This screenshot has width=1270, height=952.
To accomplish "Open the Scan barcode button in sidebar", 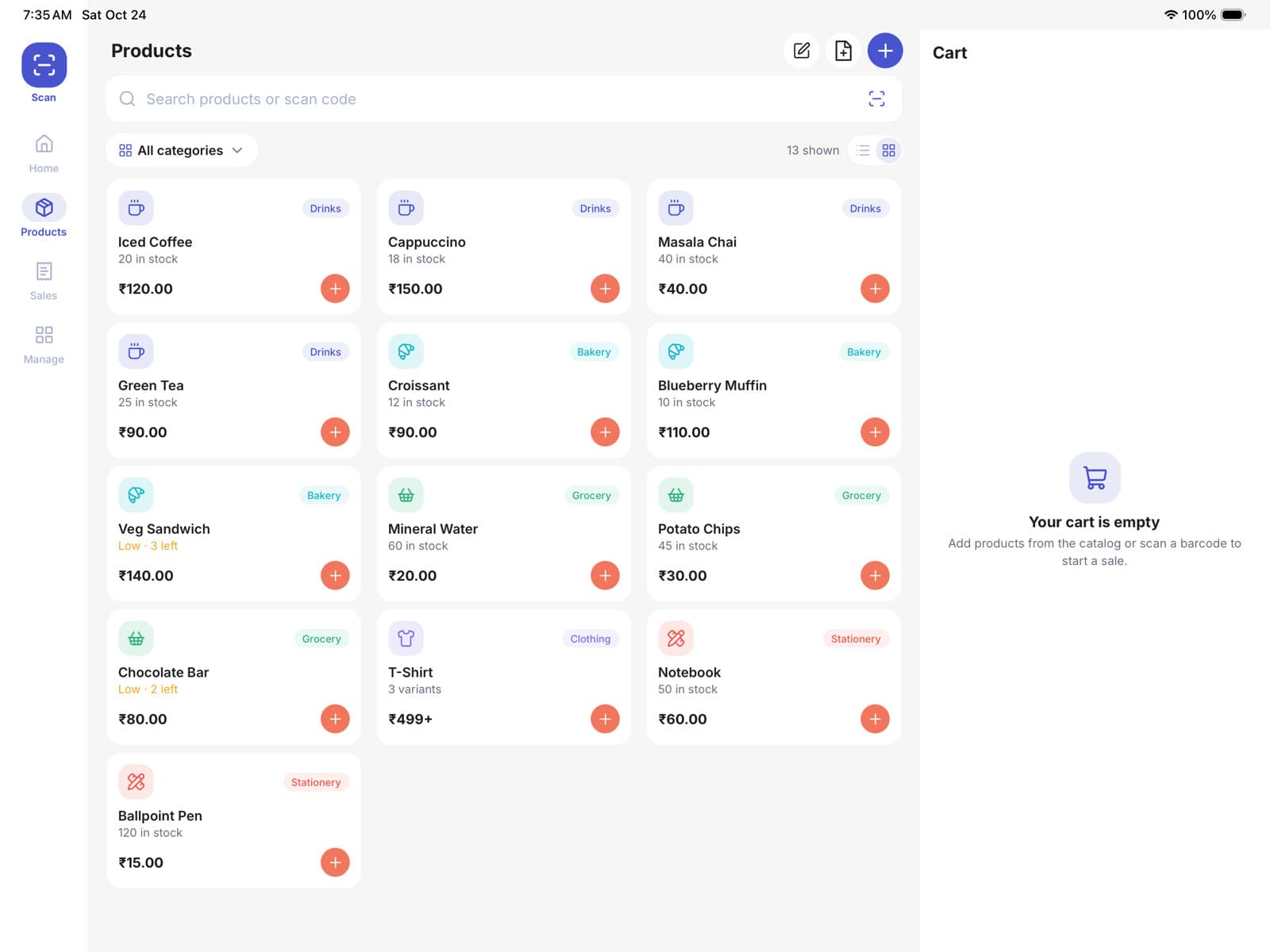I will (44, 65).
